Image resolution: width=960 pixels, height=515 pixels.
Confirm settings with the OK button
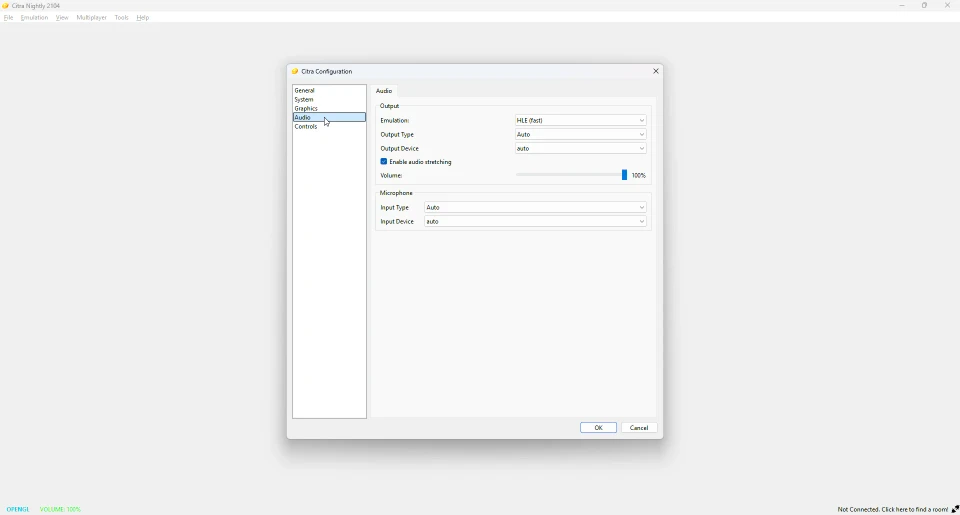point(598,428)
